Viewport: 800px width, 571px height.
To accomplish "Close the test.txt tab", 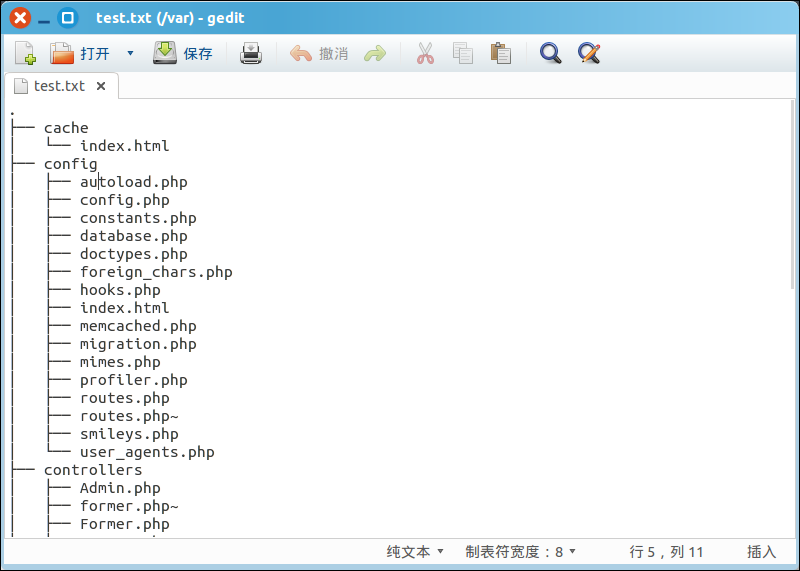I will click(x=101, y=86).
